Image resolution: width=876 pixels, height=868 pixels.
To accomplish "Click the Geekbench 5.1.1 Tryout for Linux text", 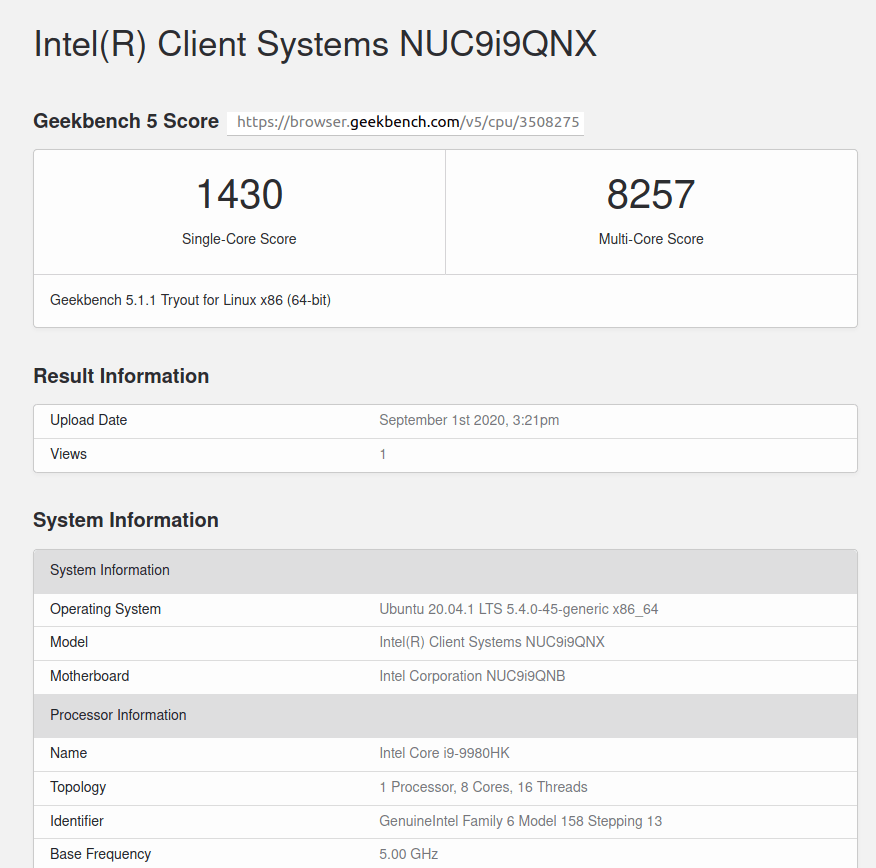I will (x=191, y=301).
